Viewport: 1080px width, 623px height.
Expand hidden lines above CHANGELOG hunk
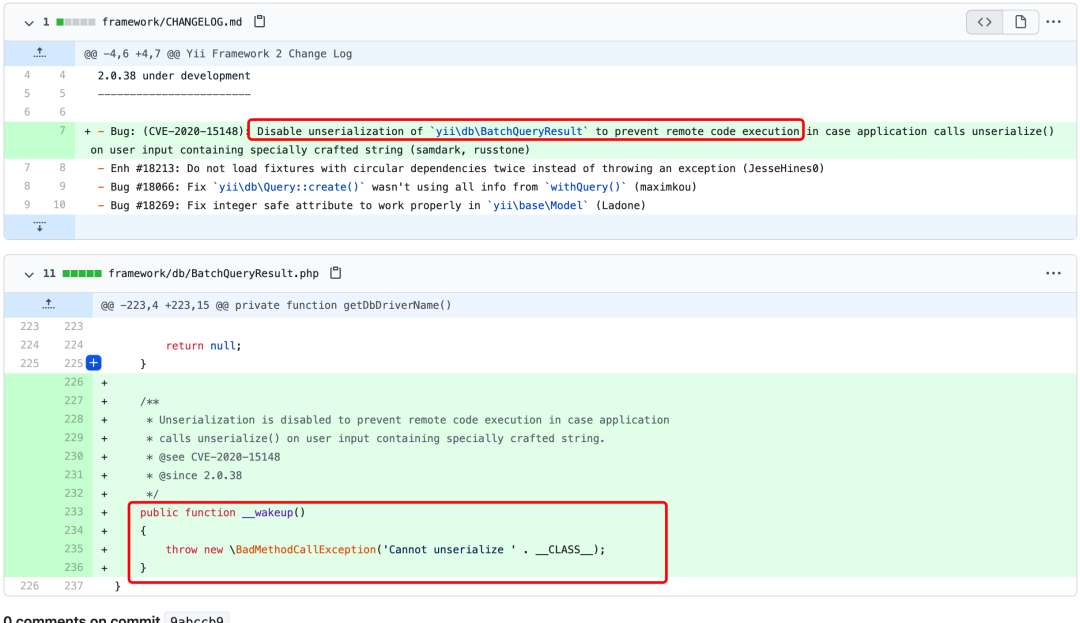[x=40, y=53]
